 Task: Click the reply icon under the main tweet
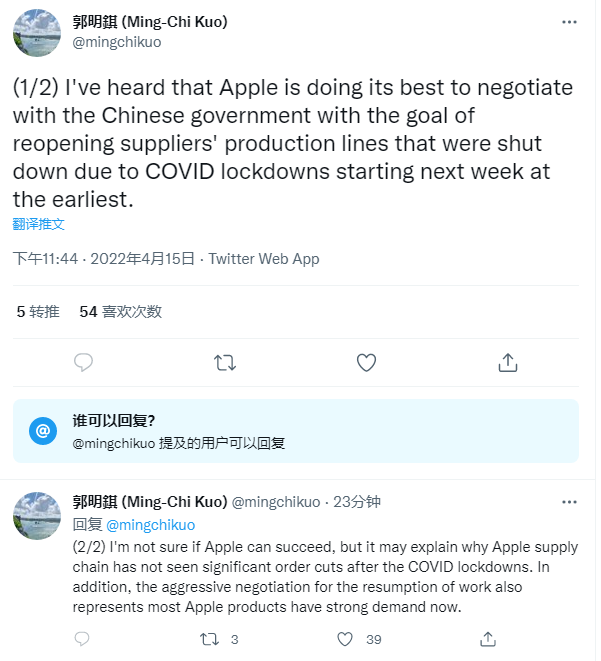coord(85,362)
